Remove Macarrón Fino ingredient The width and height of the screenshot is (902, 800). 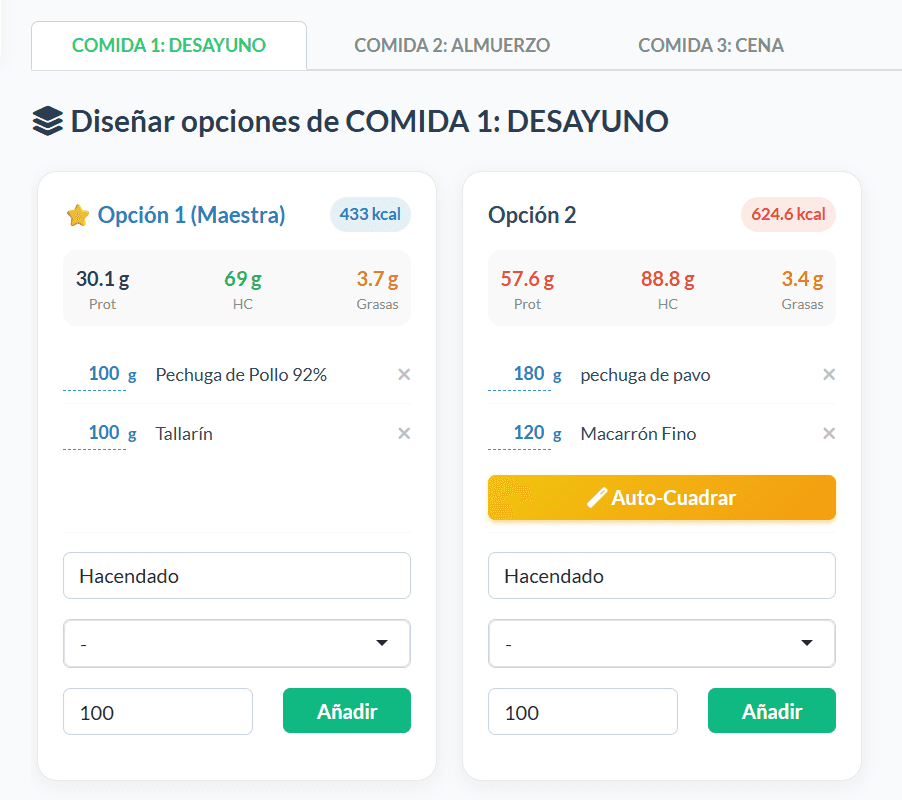pos(828,433)
